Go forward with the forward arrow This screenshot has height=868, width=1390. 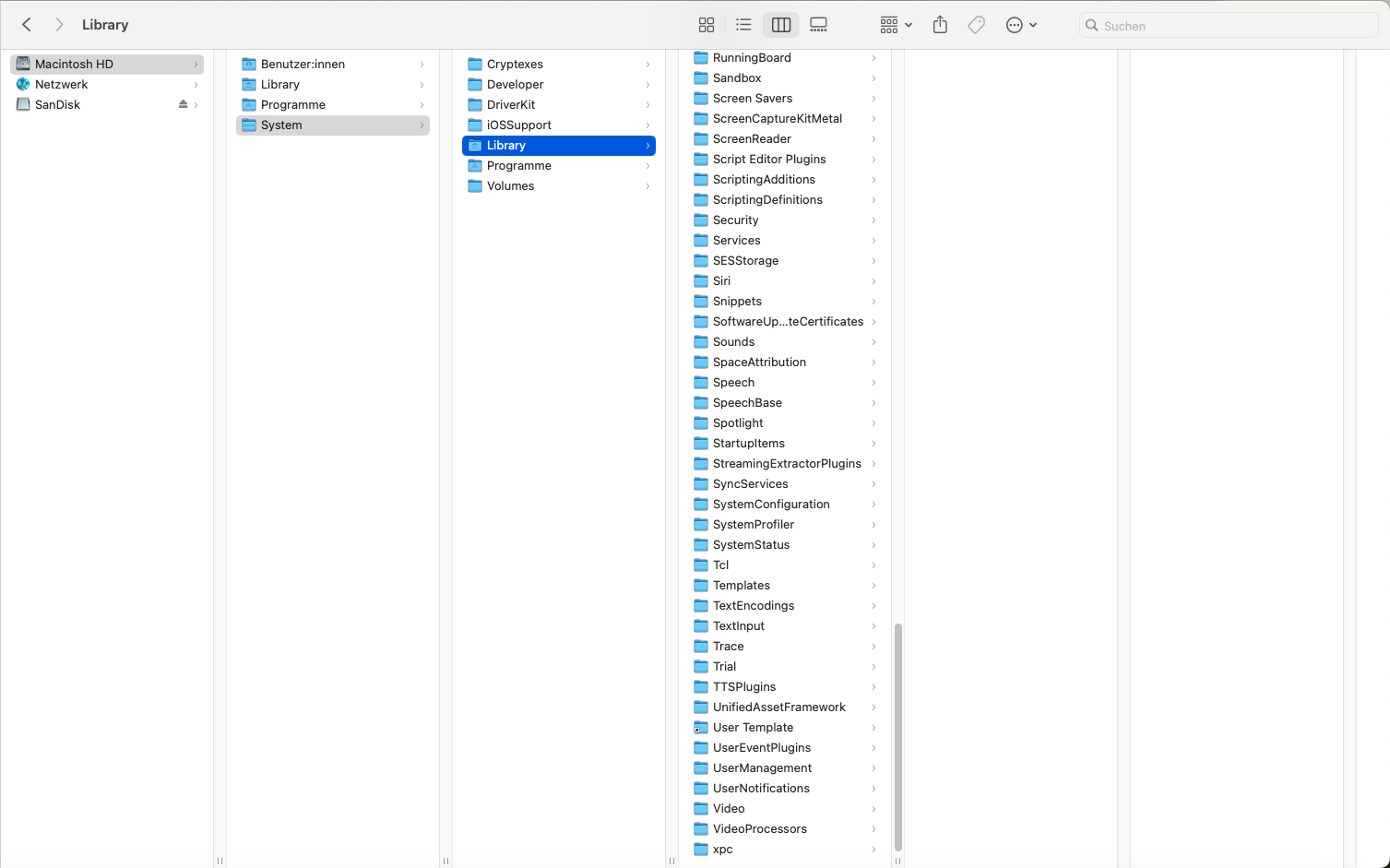point(59,25)
